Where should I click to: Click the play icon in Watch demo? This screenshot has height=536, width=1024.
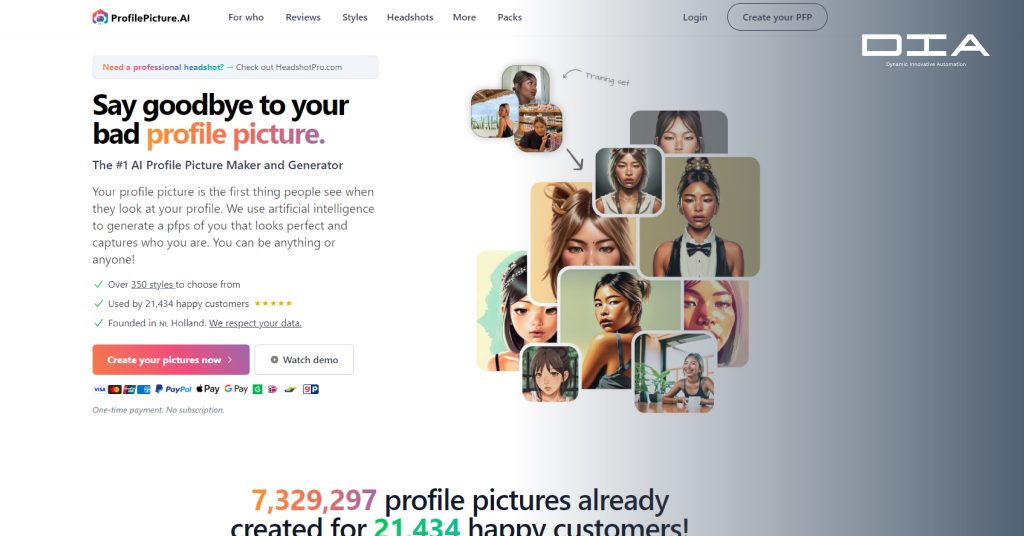[x=274, y=360]
